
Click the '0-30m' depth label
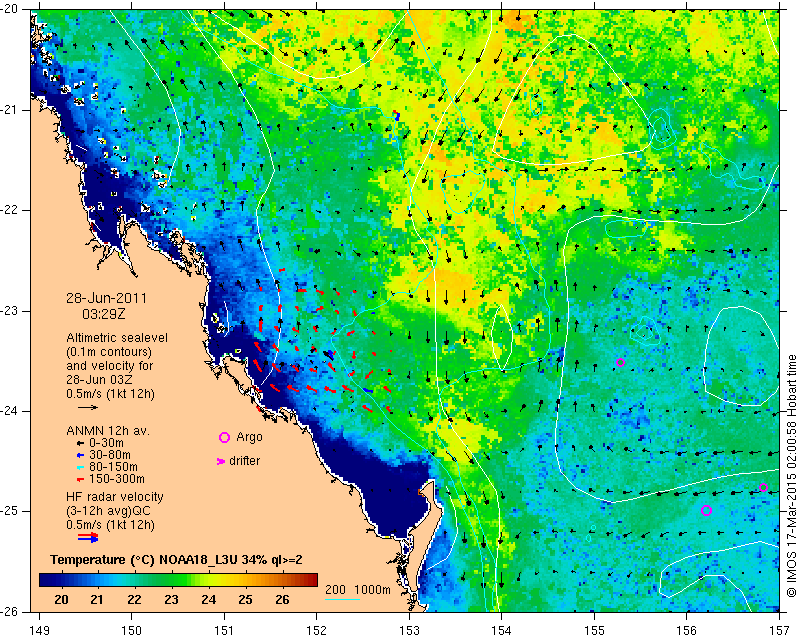(106, 443)
